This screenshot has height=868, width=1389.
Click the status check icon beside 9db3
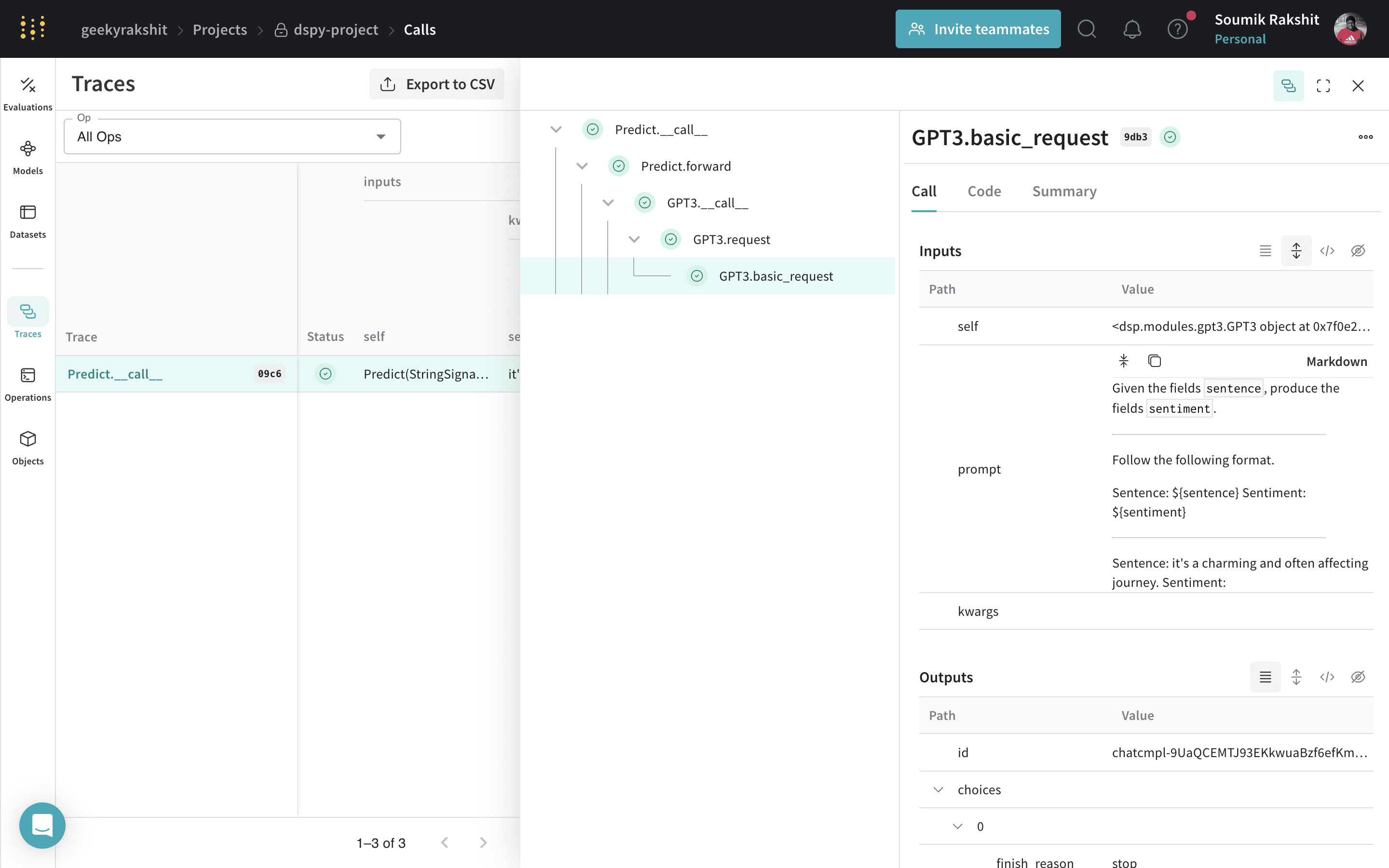click(x=1170, y=136)
